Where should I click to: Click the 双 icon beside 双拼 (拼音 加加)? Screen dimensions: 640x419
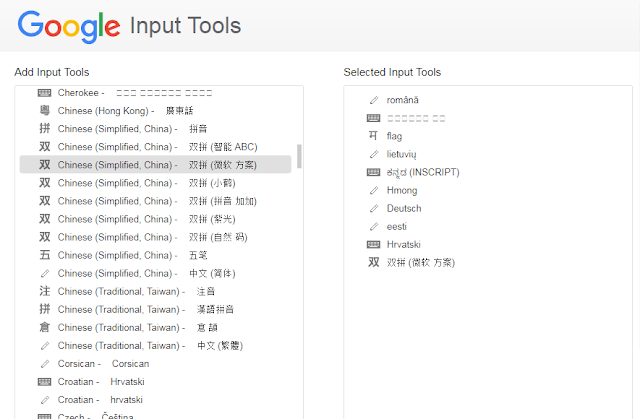[44, 201]
